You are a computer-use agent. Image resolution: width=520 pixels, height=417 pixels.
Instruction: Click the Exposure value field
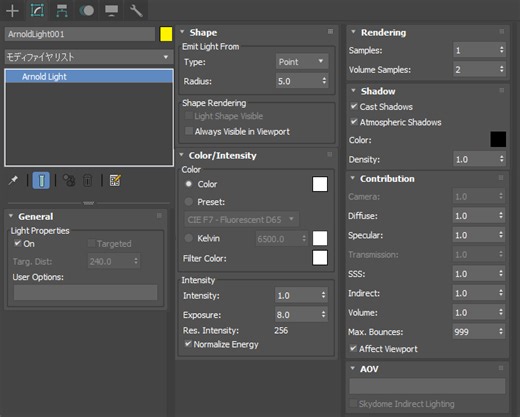[x=297, y=315]
